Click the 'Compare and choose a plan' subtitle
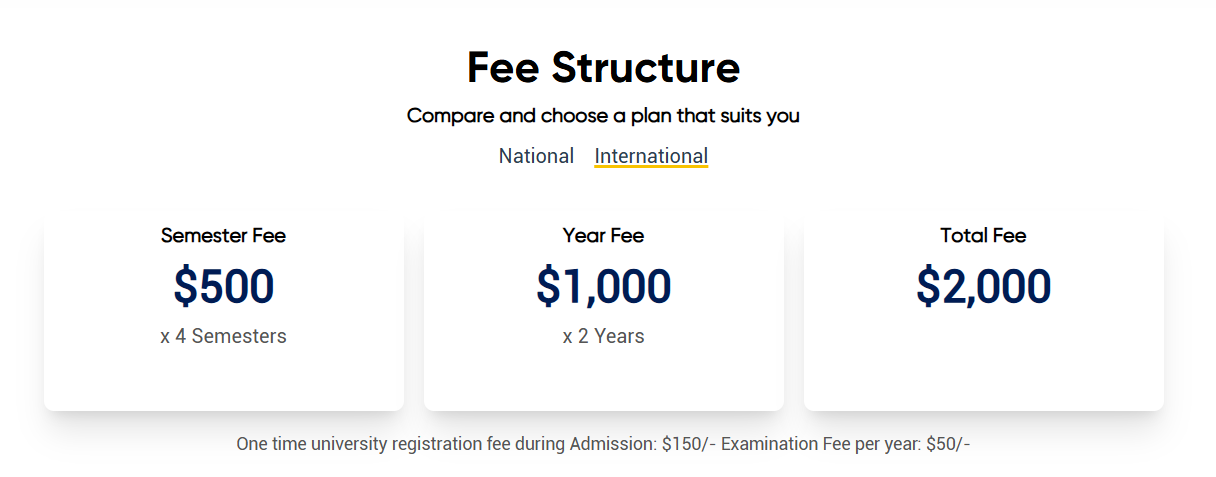Viewport: 1216px width, 477px height. 603,116
